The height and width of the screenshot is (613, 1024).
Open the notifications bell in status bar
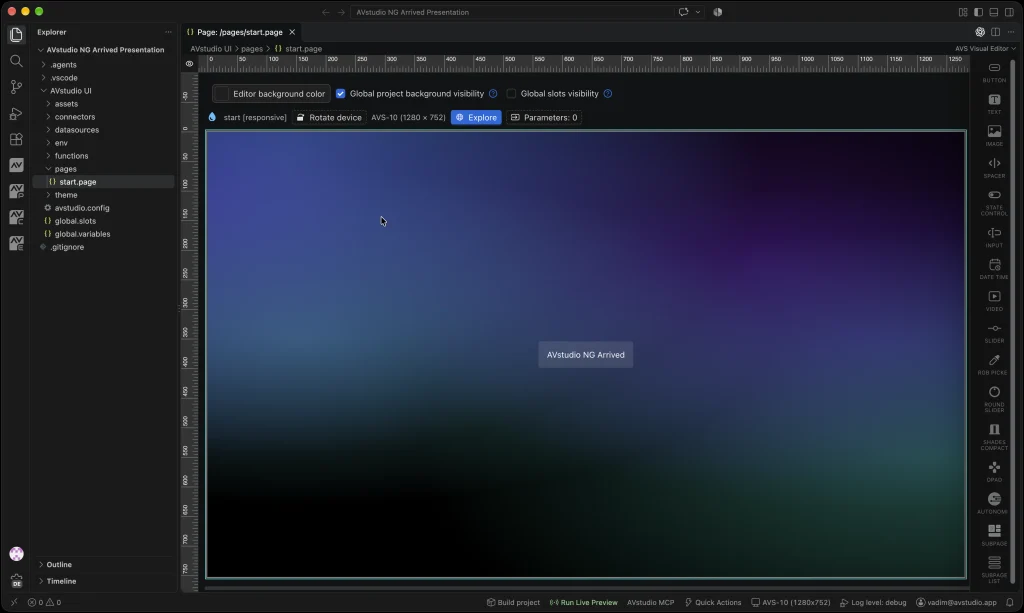click(1010, 602)
